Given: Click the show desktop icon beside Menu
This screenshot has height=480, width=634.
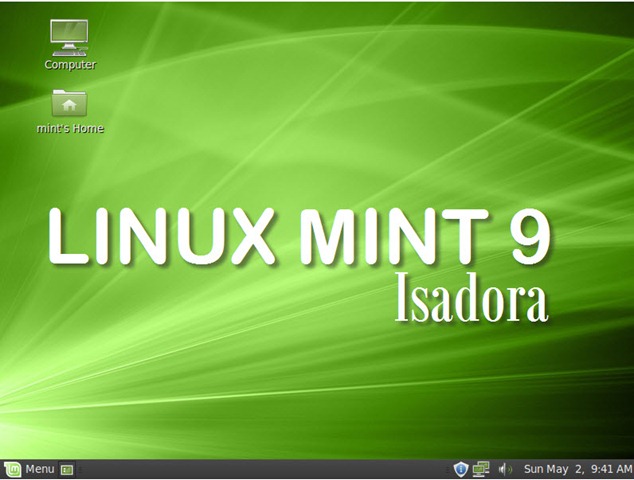Looking at the screenshot, I should (x=67, y=469).
